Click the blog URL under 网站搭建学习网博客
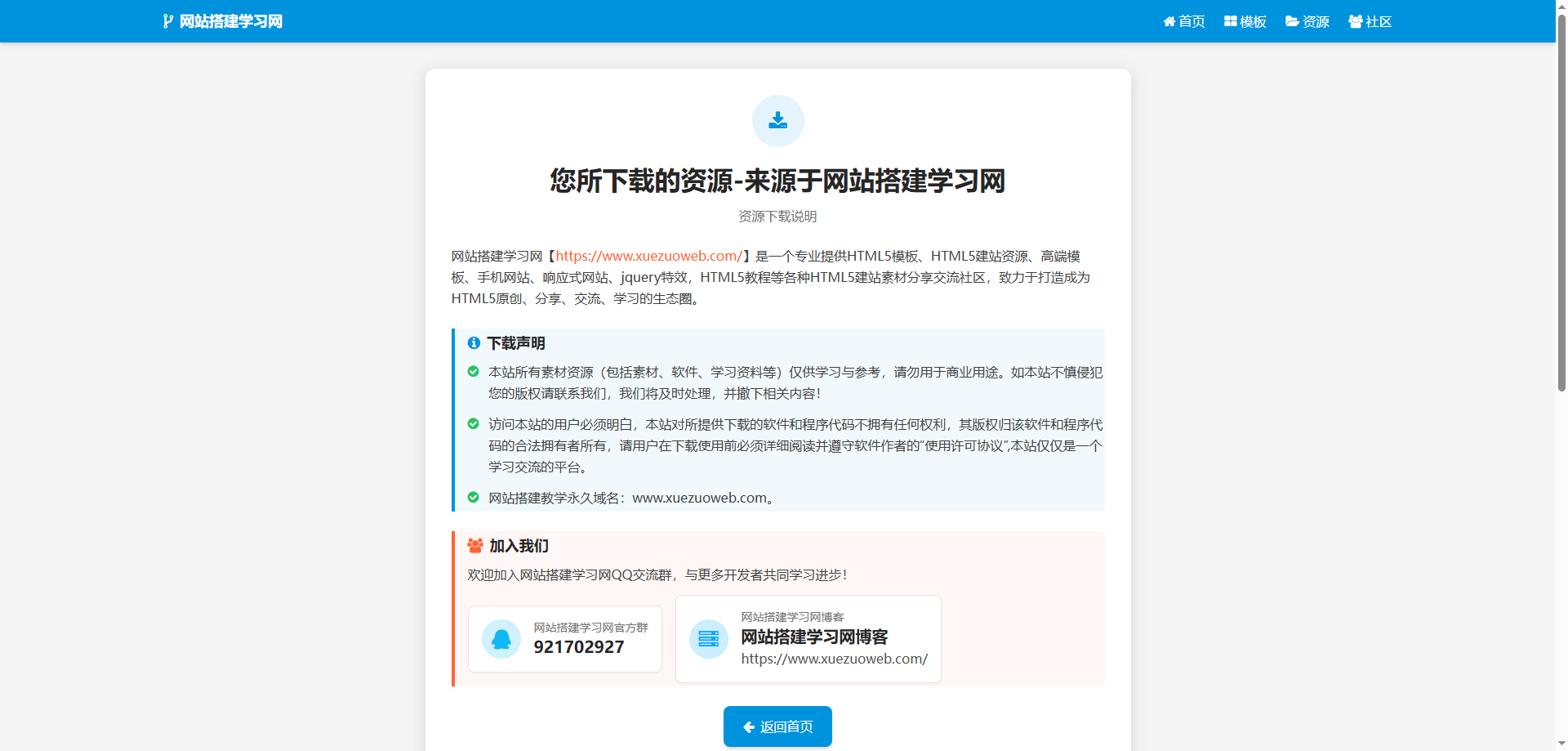This screenshot has width=1568, height=751. click(834, 659)
